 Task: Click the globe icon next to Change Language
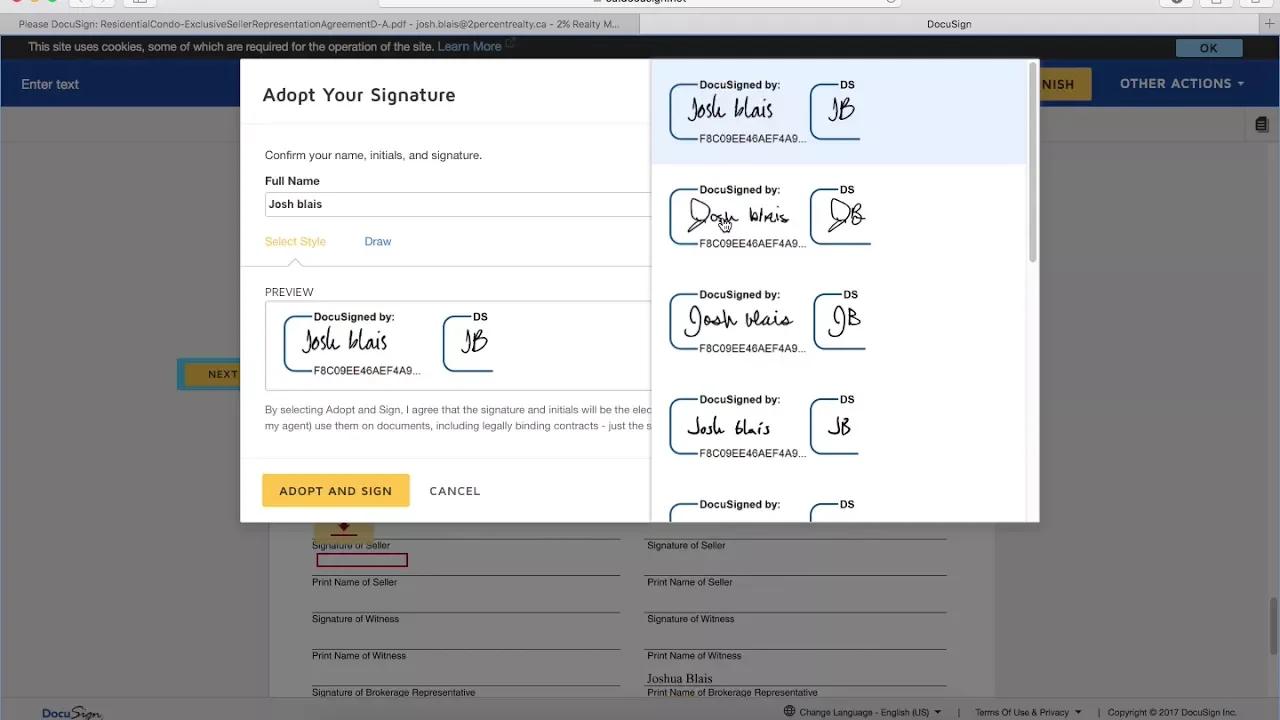coord(790,711)
